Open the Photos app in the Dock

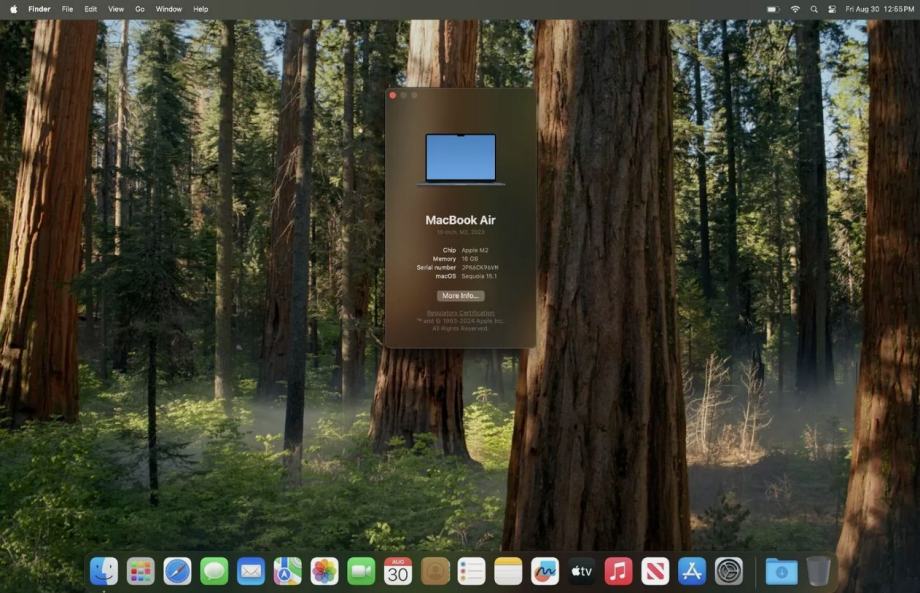pyautogui.click(x=324, y=571)
